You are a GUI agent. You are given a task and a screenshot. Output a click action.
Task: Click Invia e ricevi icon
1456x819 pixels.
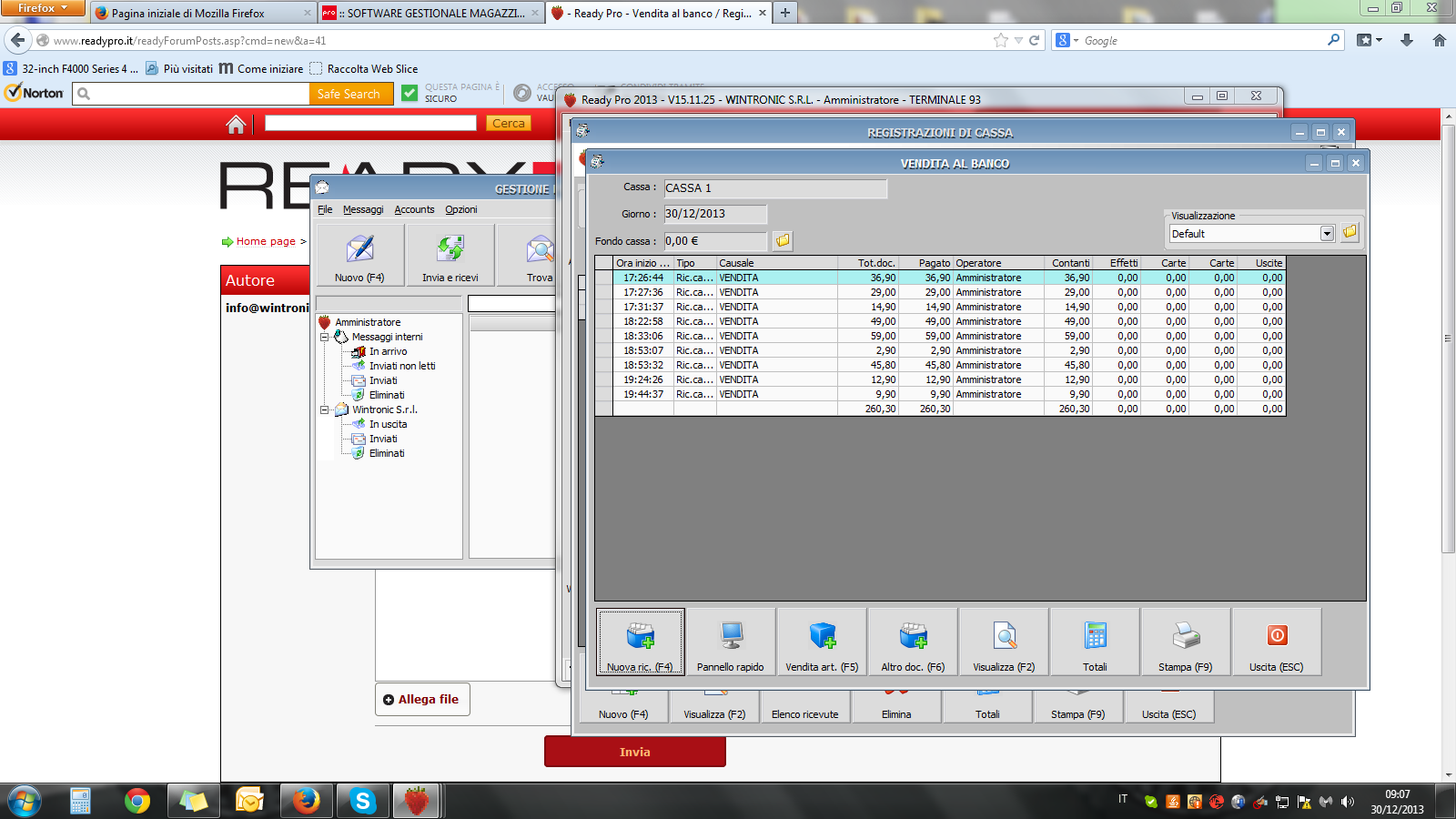[450, 255]
